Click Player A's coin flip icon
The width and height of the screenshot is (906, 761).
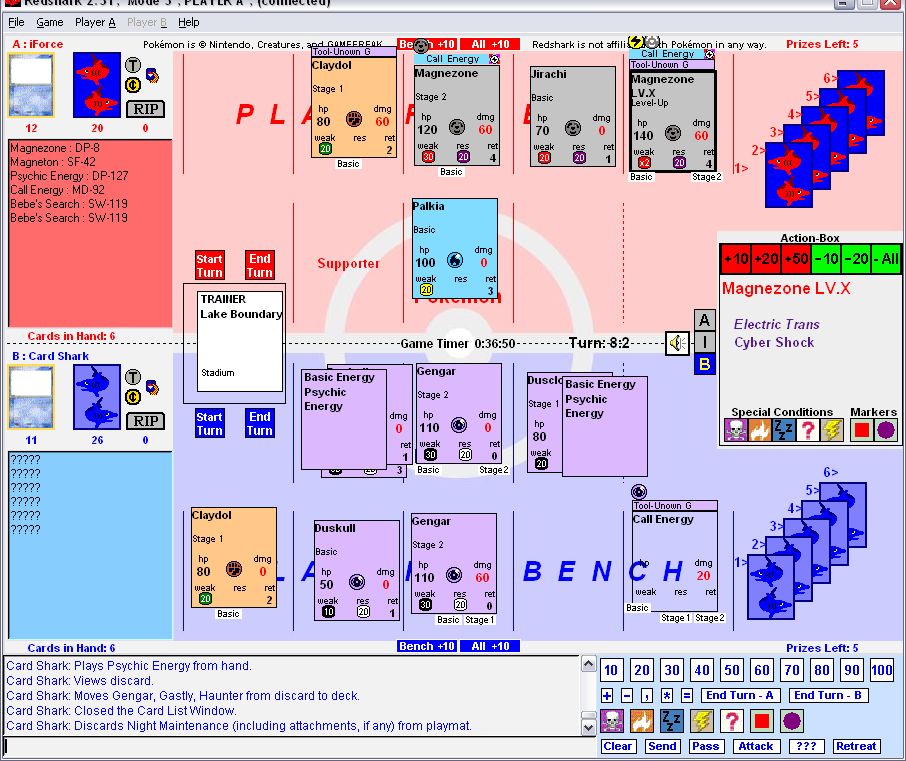133,86
